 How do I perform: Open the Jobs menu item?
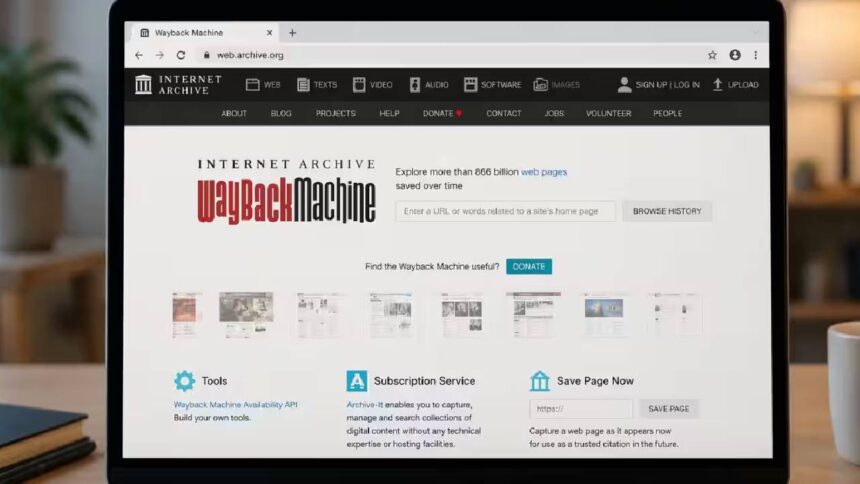(554, 114)
